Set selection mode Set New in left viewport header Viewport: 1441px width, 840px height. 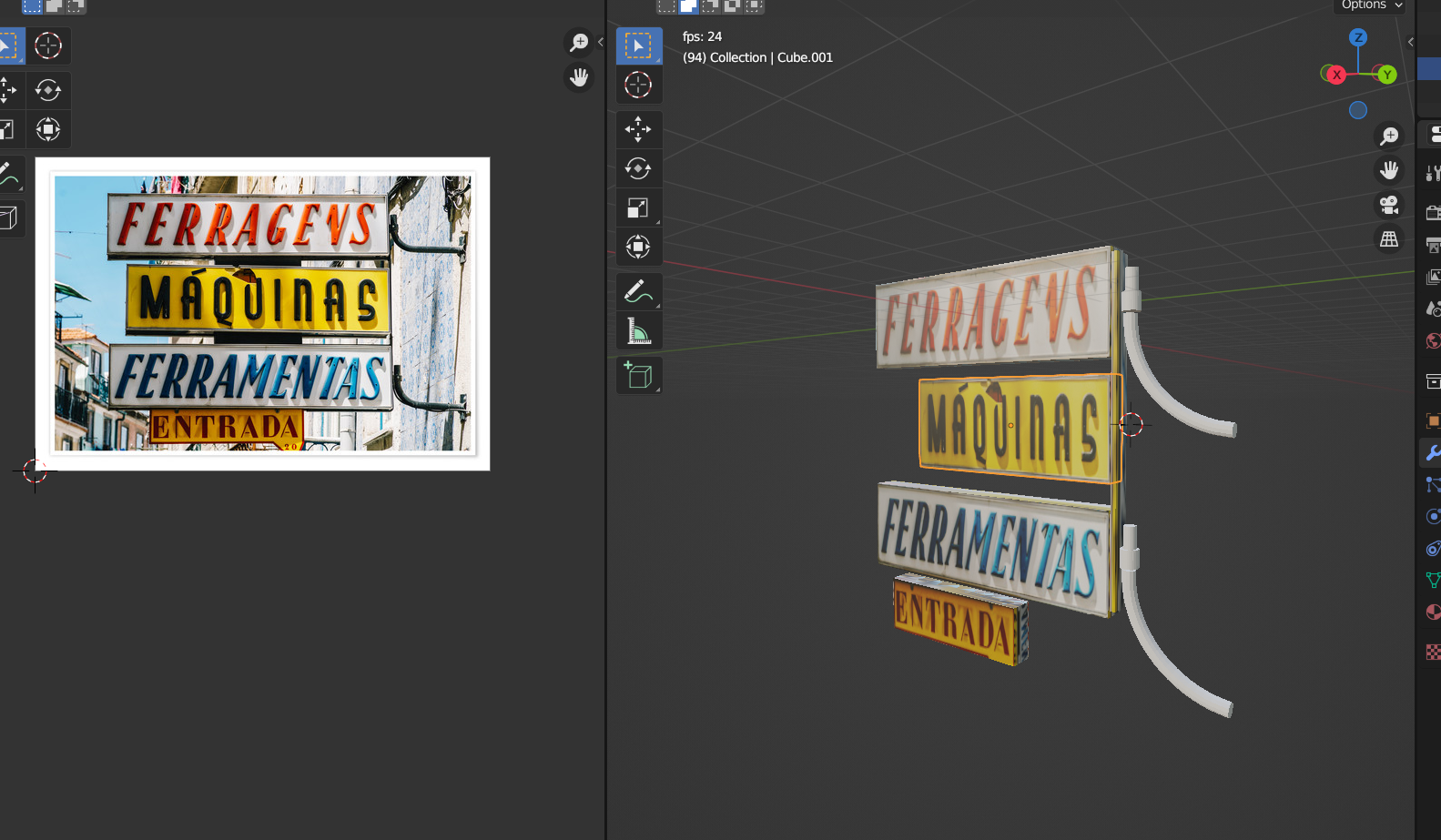[32, 5]
